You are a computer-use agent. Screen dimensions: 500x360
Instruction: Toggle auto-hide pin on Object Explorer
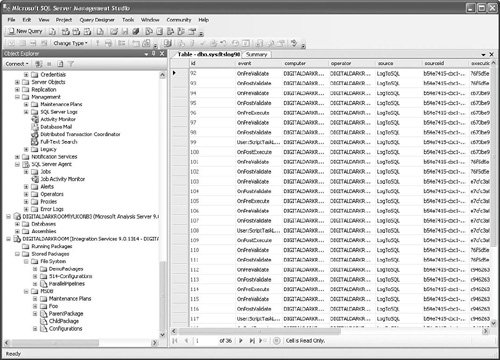[x=154, y=53]
